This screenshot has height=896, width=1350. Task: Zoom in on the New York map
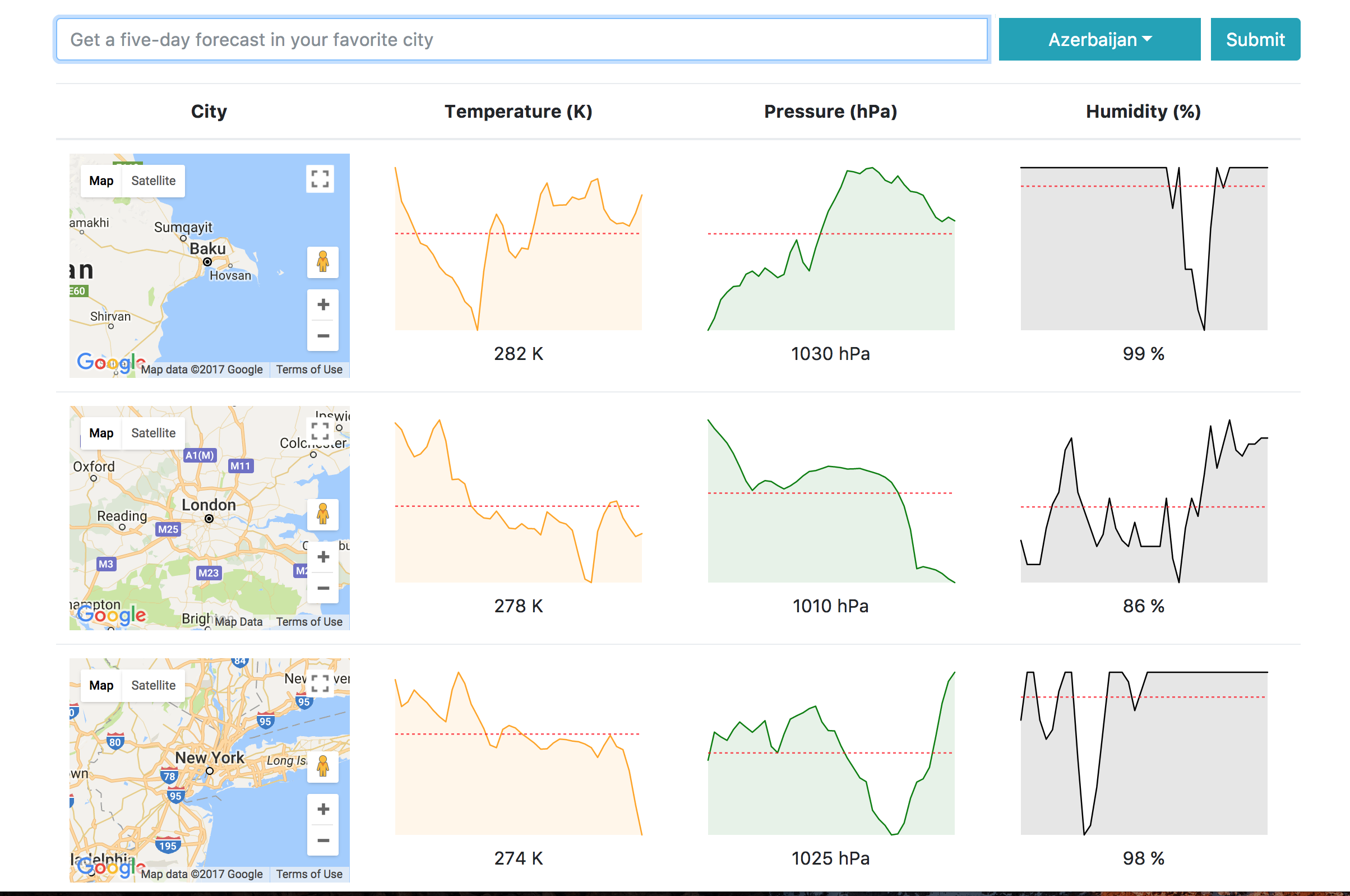point(323,809)
